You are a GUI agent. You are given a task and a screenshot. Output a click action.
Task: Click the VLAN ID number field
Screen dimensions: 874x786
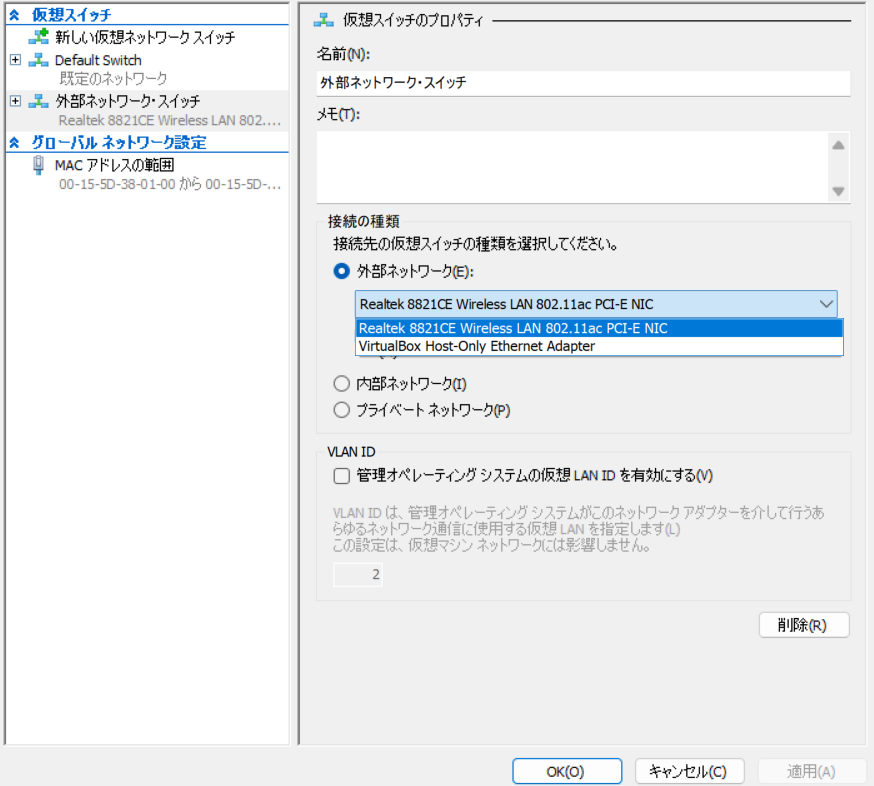(358, 575)
